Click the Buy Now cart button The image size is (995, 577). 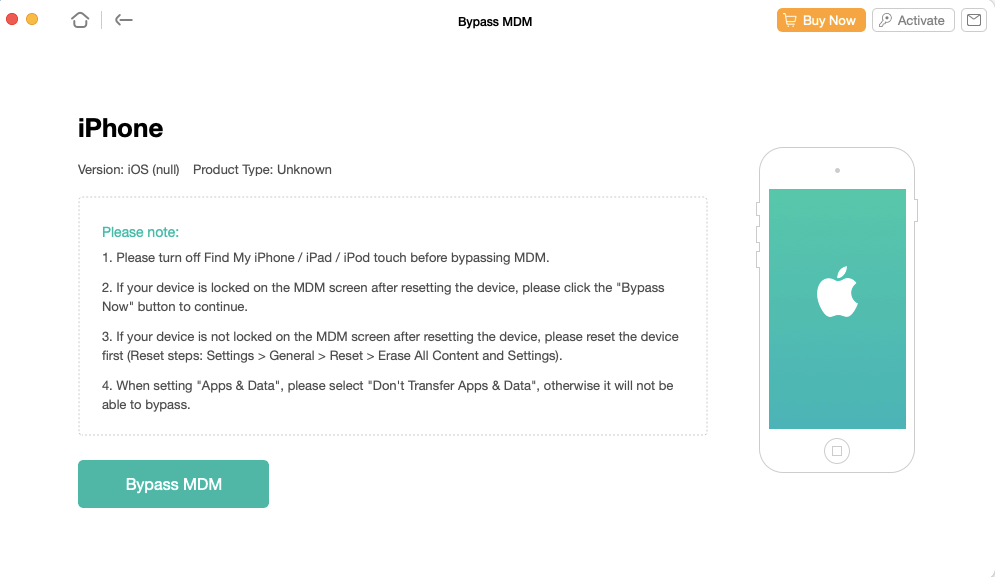coord(820,20)
